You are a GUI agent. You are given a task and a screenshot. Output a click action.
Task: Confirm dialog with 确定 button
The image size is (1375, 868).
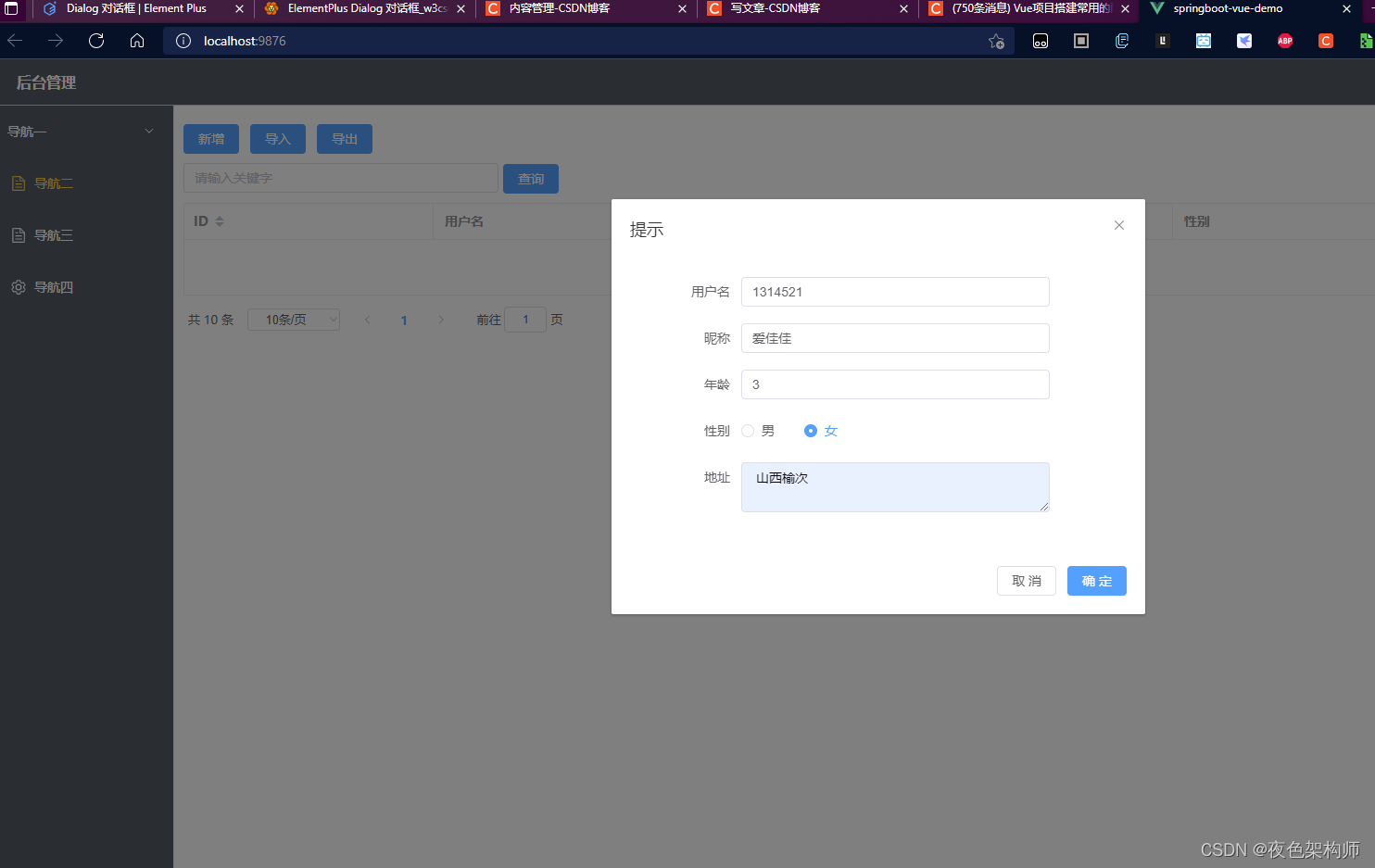pos(1097,581)
